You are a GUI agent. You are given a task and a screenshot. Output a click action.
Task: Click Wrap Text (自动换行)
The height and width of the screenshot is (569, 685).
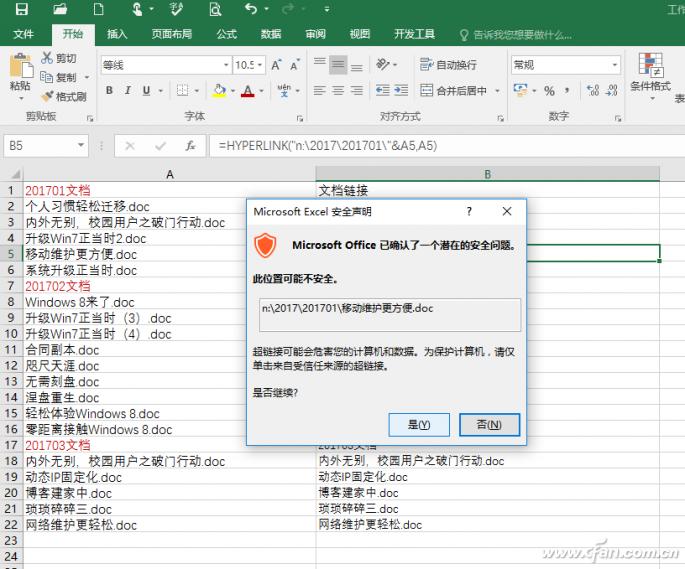[x=448, y=65]
